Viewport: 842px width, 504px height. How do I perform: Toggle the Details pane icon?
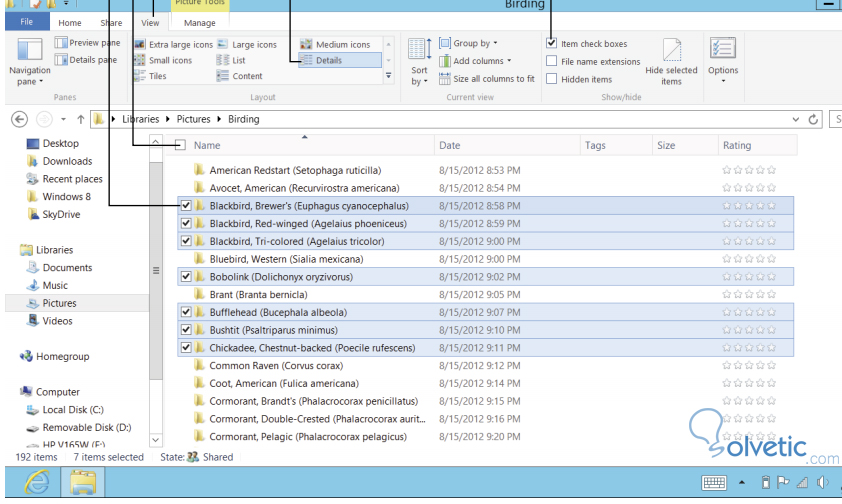[61, 60]
